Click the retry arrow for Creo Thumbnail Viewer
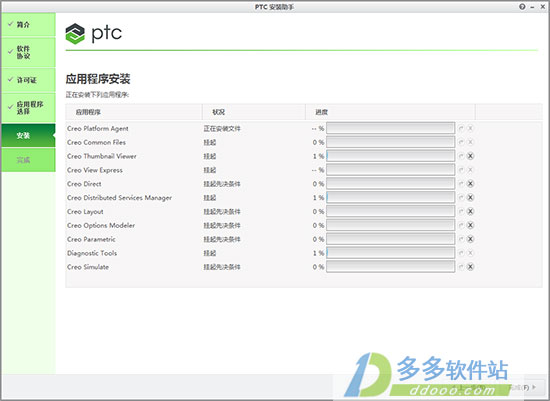This screenshot has width=550, height=401. [461, 156]
